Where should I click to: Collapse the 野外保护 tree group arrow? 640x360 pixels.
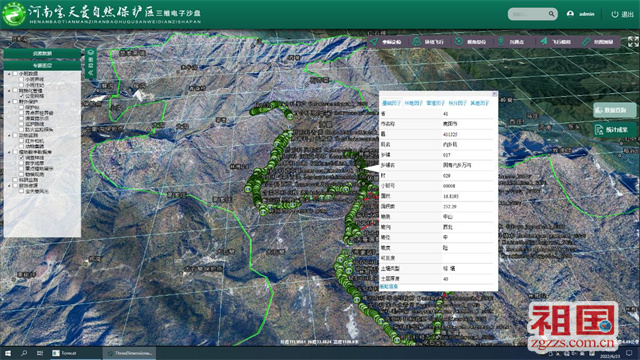[x=9, y=102]
